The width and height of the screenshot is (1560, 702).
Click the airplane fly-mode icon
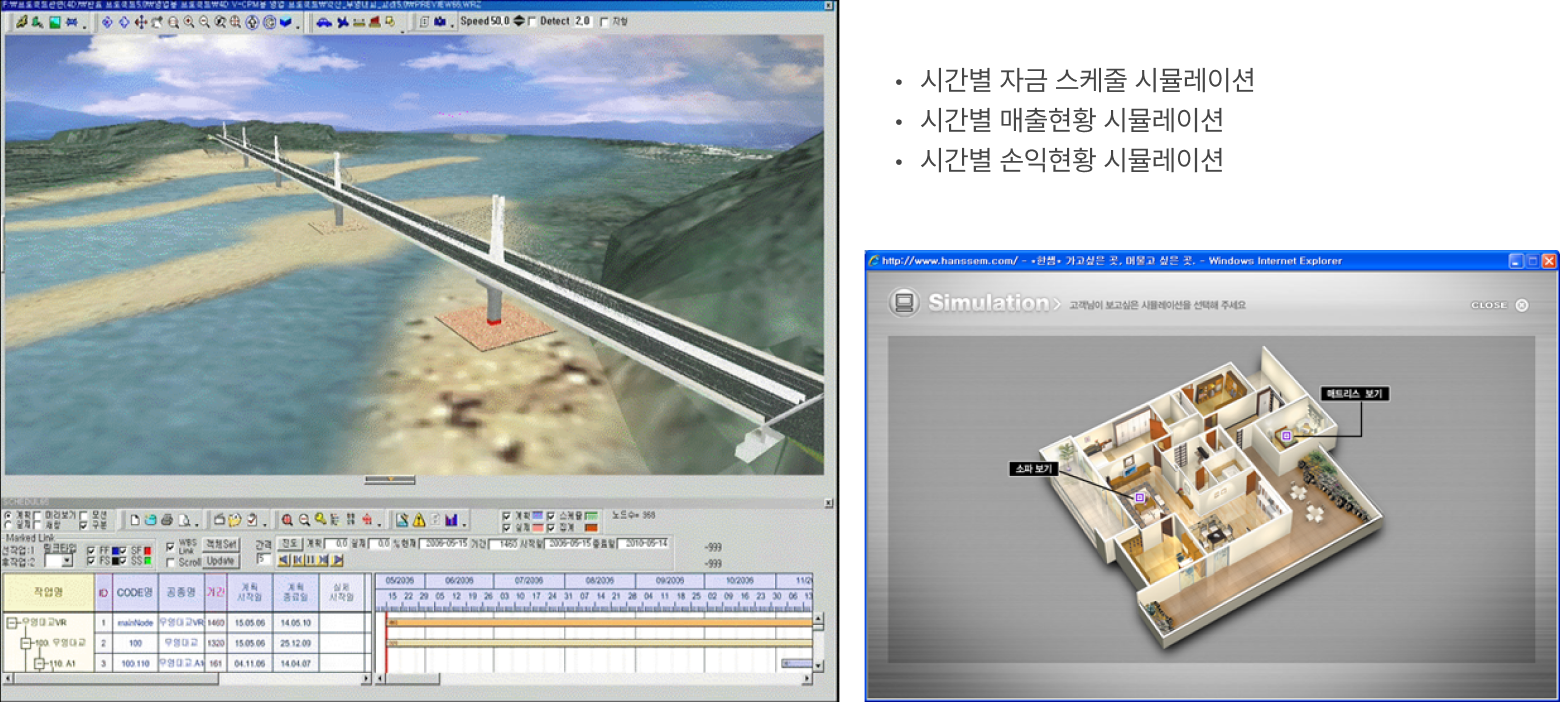pos(342,22)
